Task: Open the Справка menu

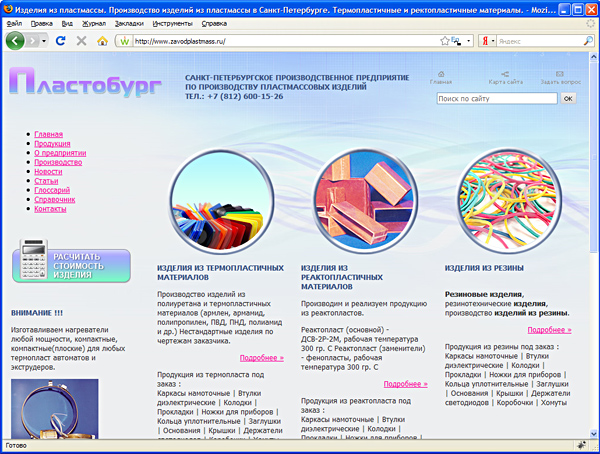Action: coord(214,23)
